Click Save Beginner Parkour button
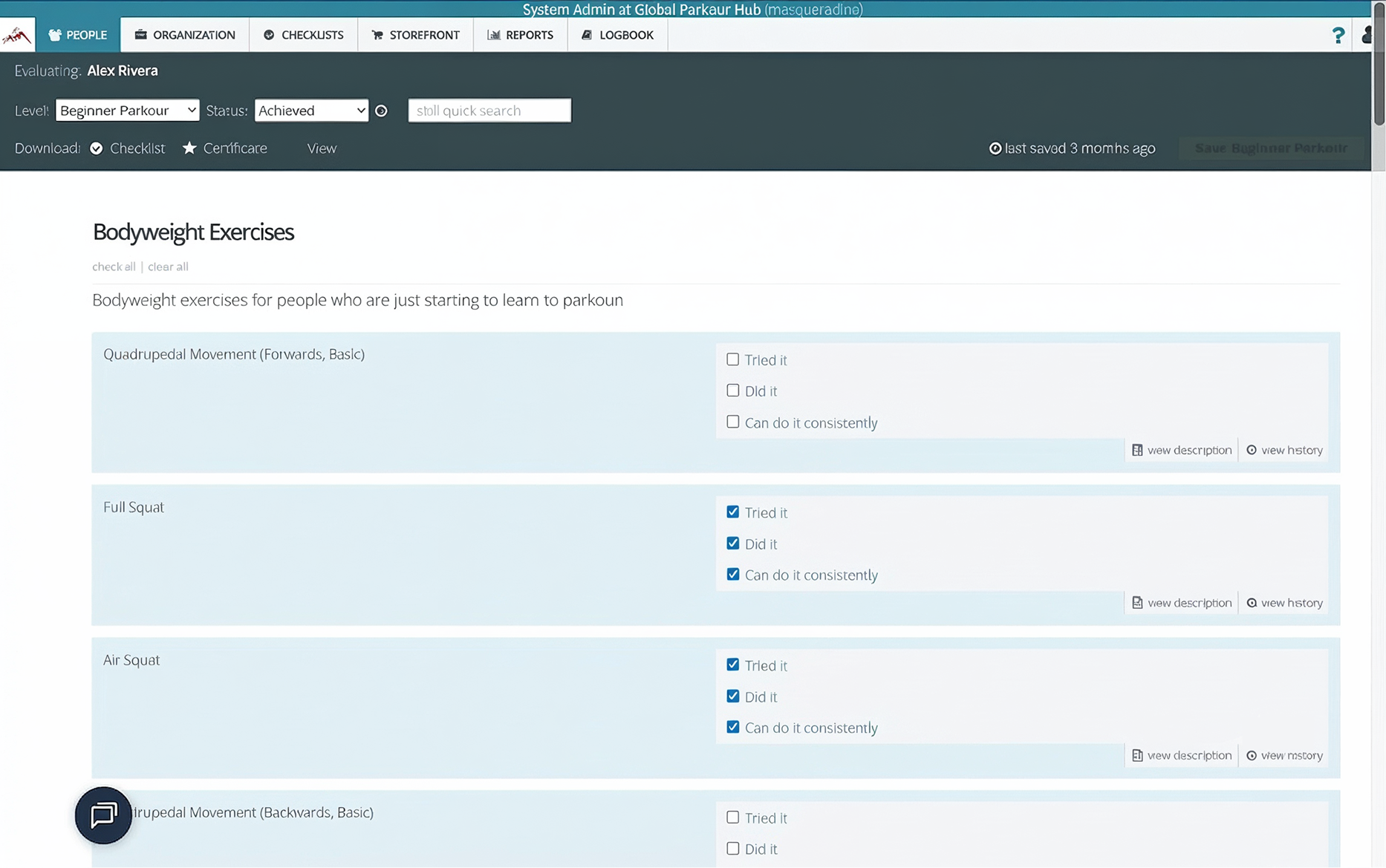Viewport: 1386px width, 868px height. pyautogui.click(x=1271, y=149)
